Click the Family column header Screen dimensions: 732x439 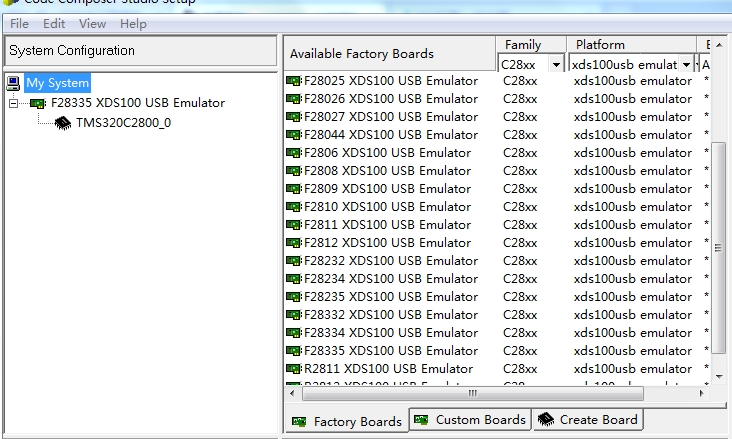531,45
